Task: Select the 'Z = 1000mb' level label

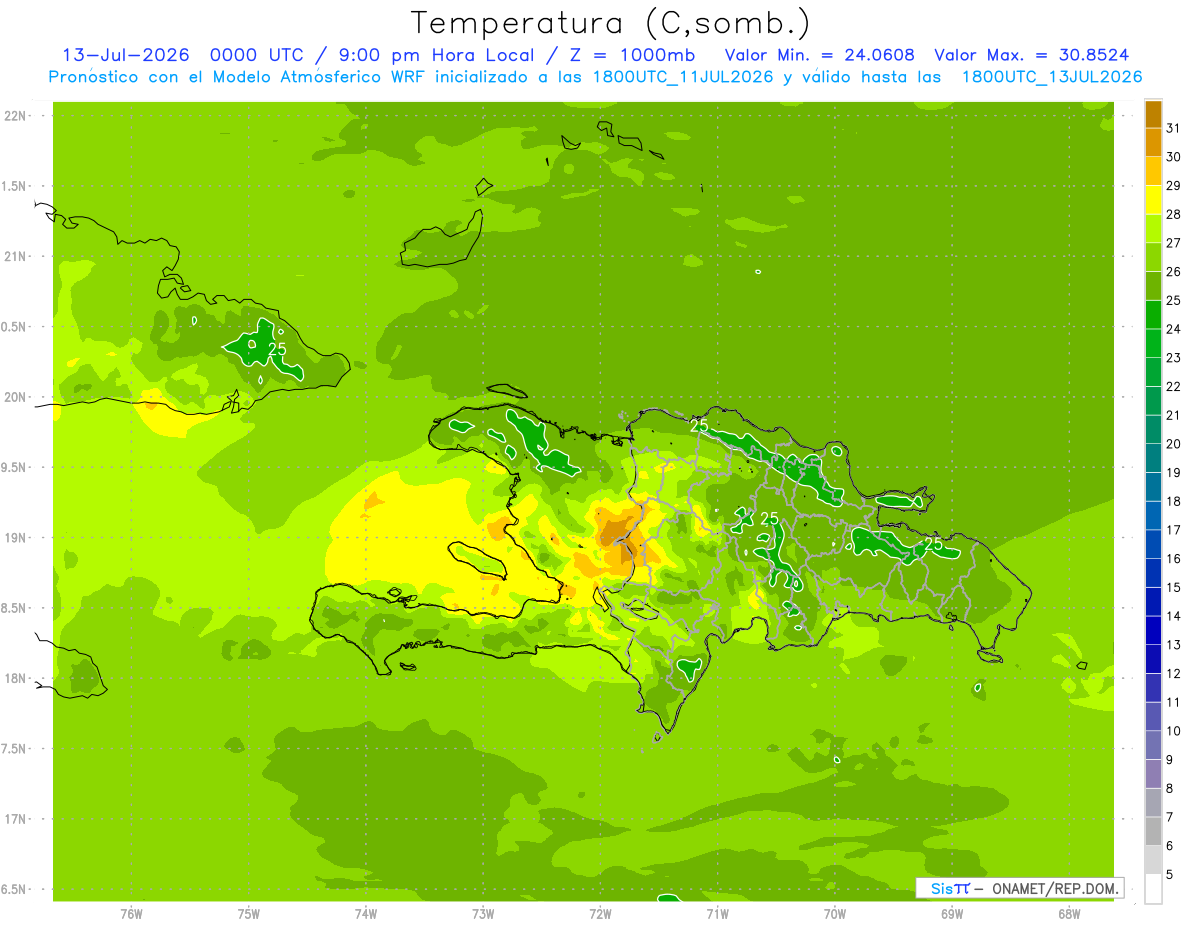Action: [x=634, y=55]
